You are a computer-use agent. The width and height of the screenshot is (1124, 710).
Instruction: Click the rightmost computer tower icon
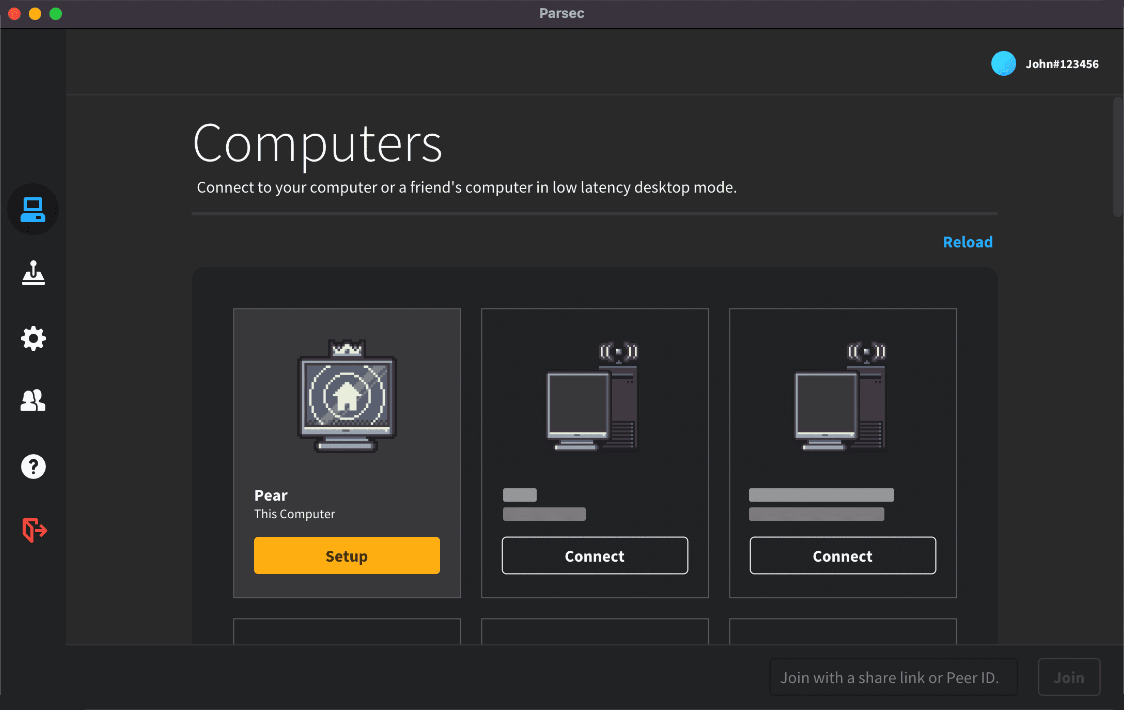(x=841, y=397)
